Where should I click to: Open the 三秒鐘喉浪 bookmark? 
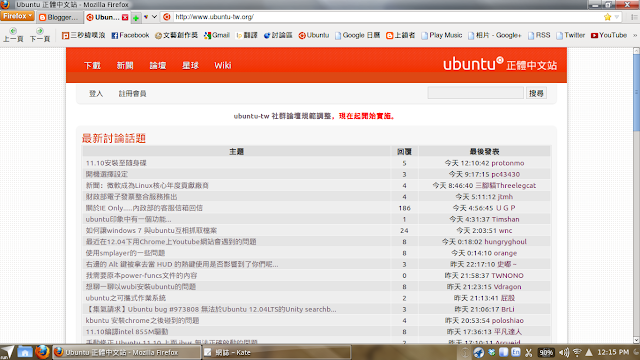coord(83,36)
